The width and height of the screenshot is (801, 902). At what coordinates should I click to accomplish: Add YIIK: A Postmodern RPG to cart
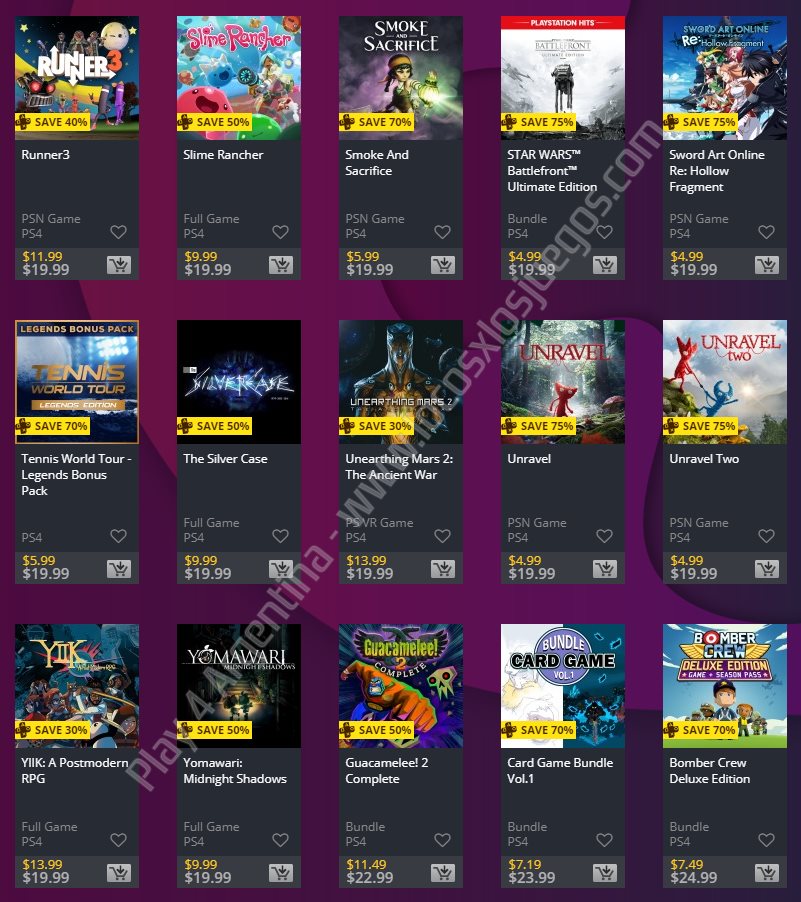pyautogui.click(x=119, y=873)
